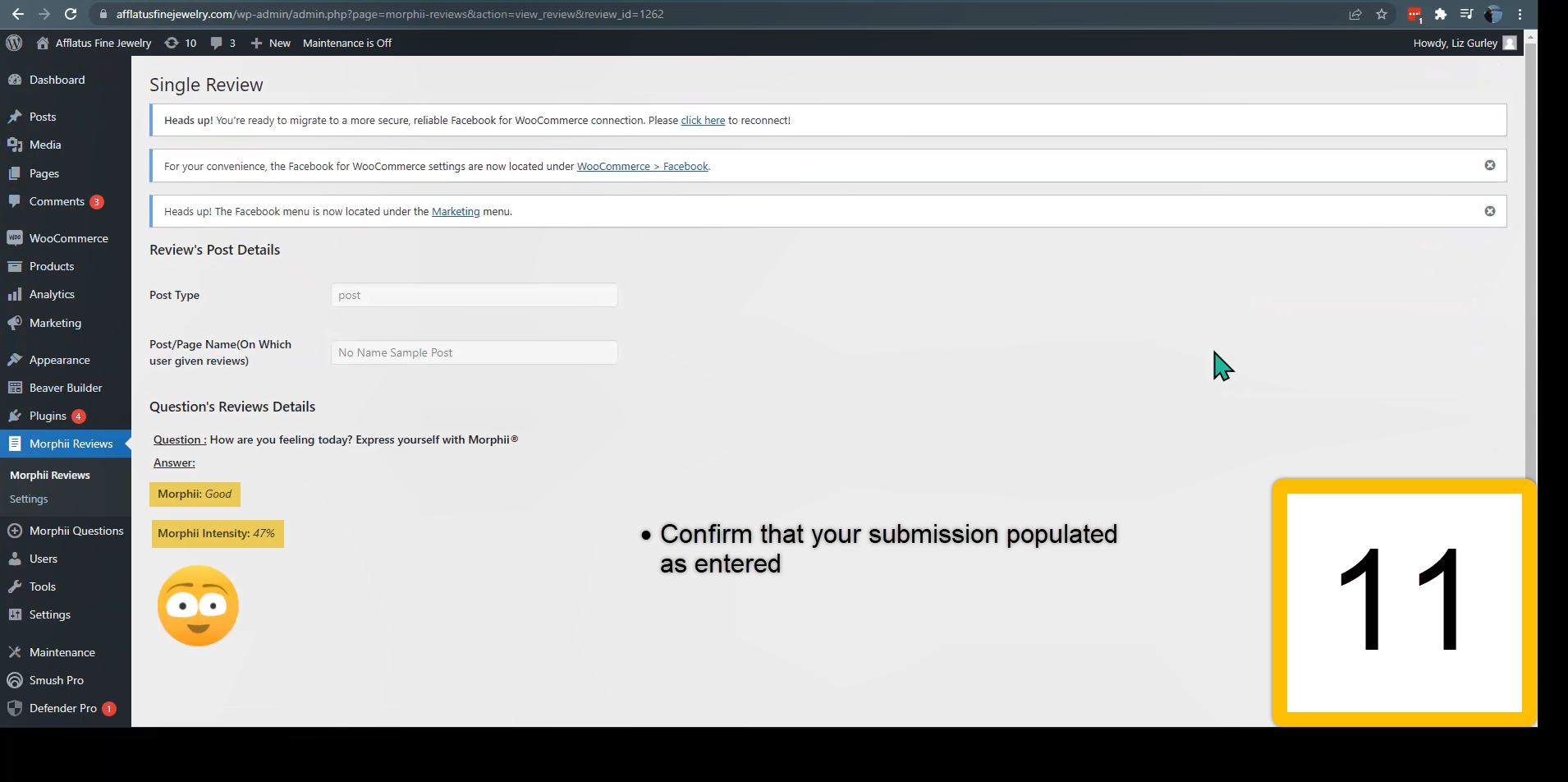
Task: Open the Howdy, Liz Gurley account menu
Action: 1465,43
